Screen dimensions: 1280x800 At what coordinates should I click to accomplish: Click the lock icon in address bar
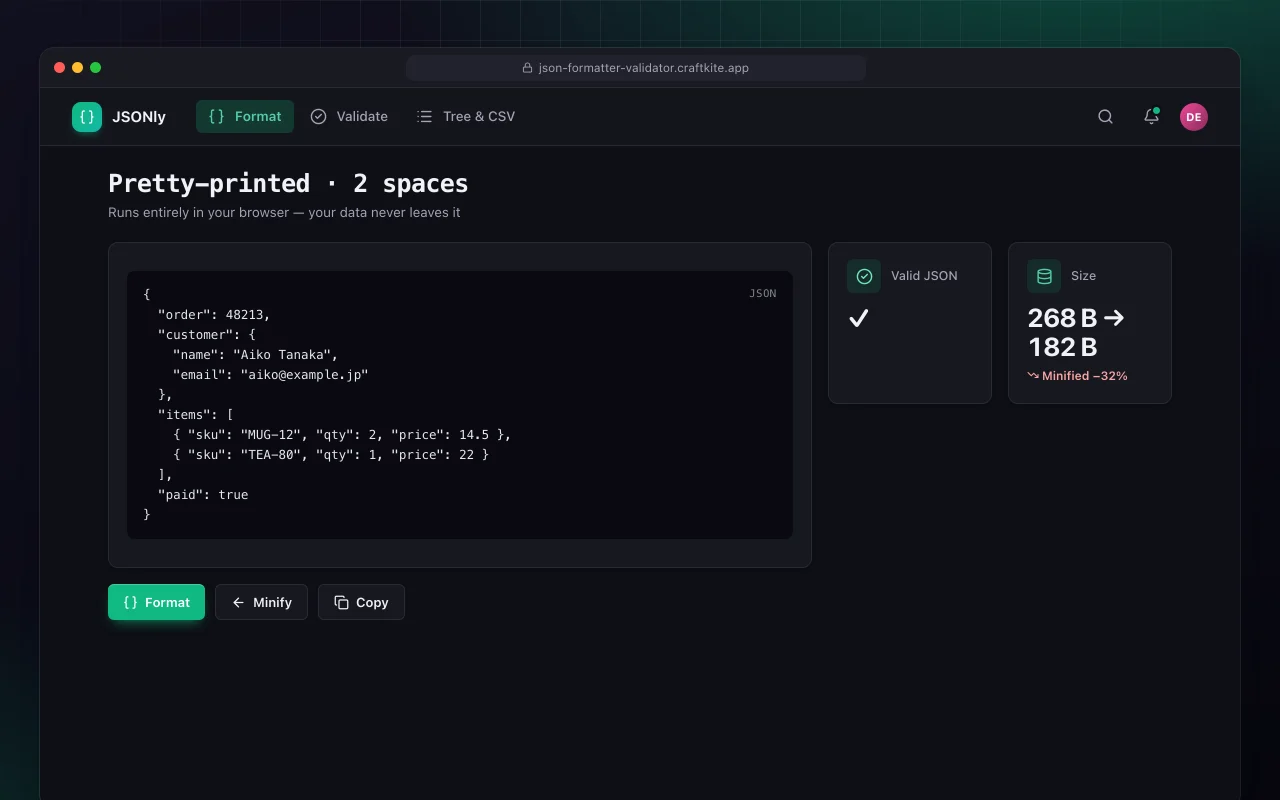click(x=528, y=68)
